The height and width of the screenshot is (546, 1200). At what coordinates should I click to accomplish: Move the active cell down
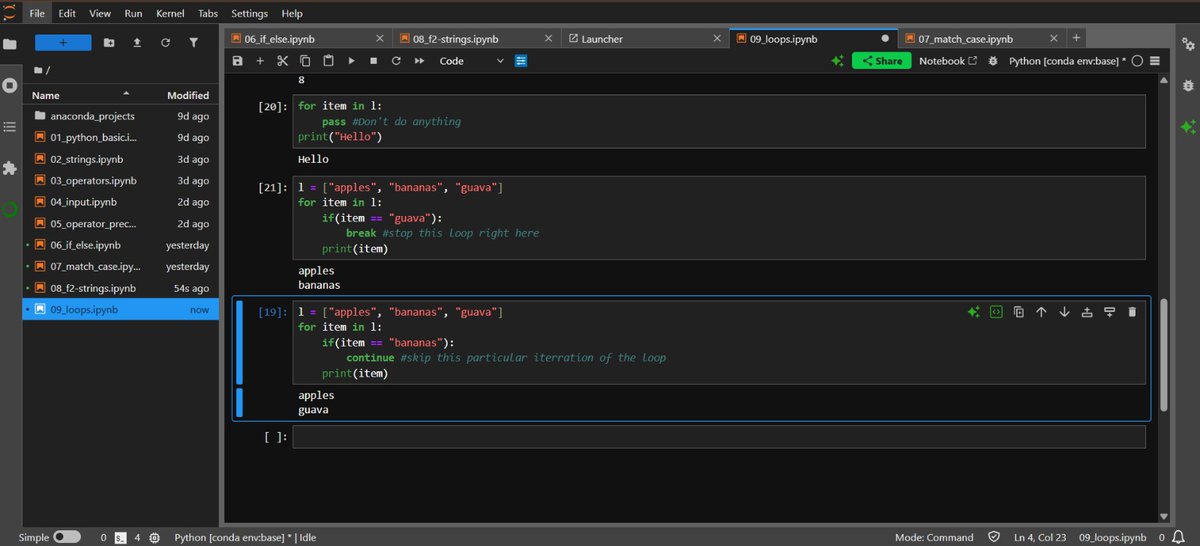[1064, 312]
